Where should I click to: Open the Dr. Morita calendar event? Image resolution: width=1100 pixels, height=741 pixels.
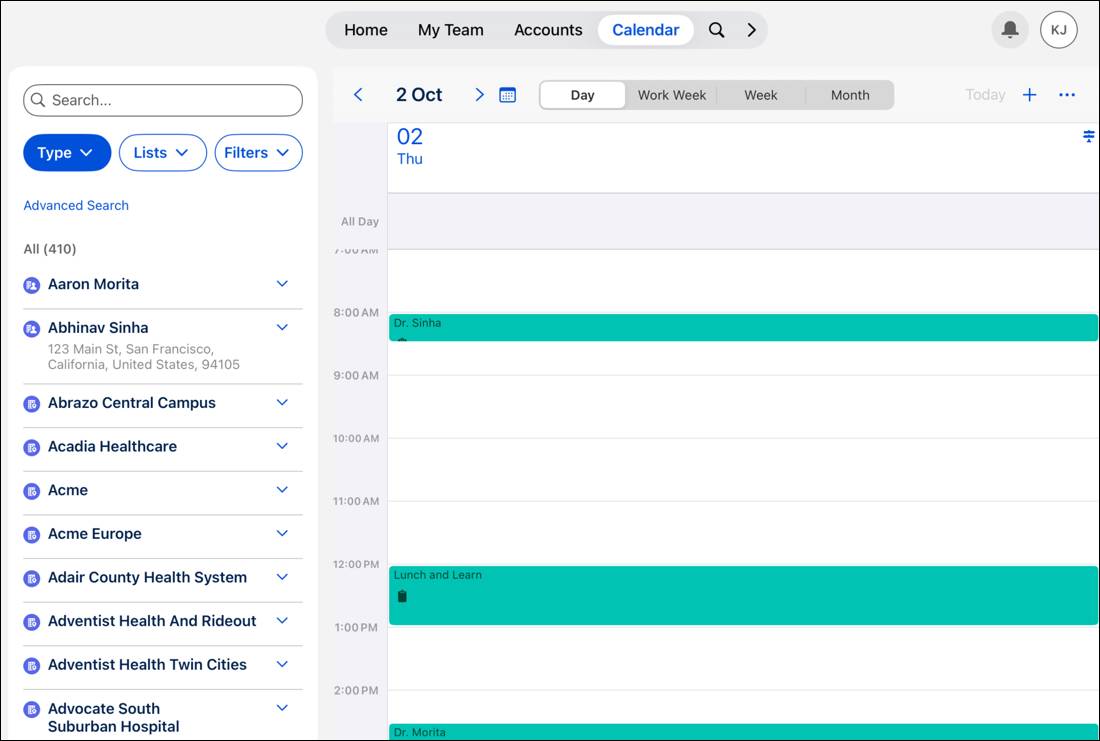(743, 732)
